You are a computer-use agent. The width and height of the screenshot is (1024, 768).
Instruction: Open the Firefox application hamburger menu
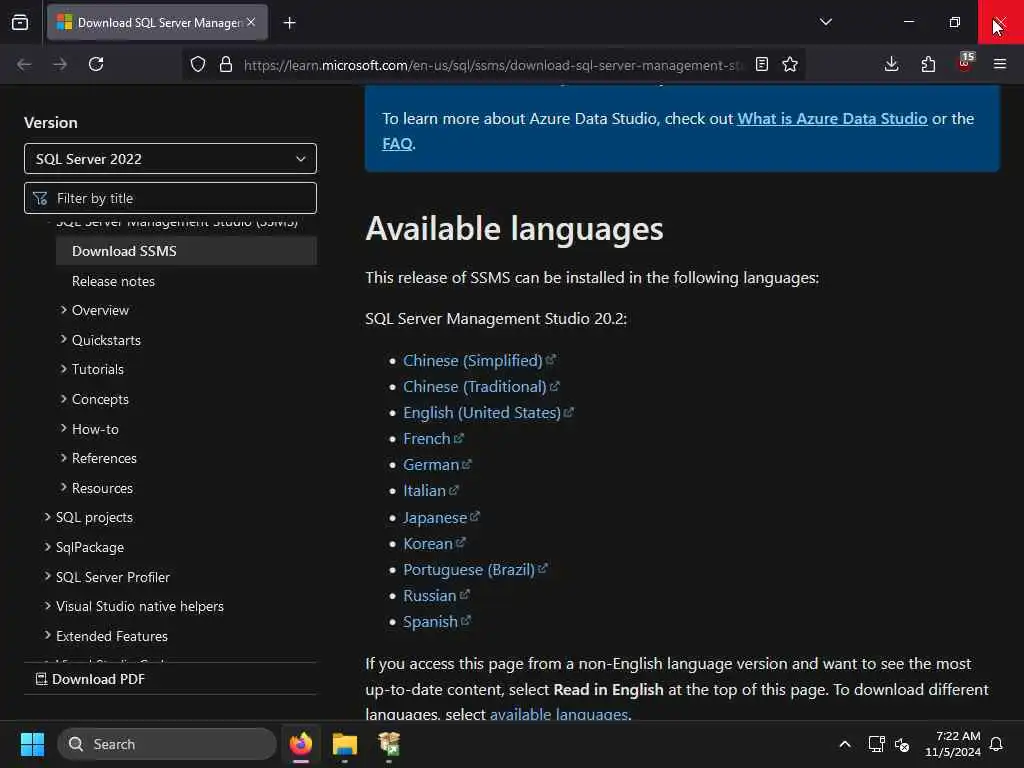1000,64
